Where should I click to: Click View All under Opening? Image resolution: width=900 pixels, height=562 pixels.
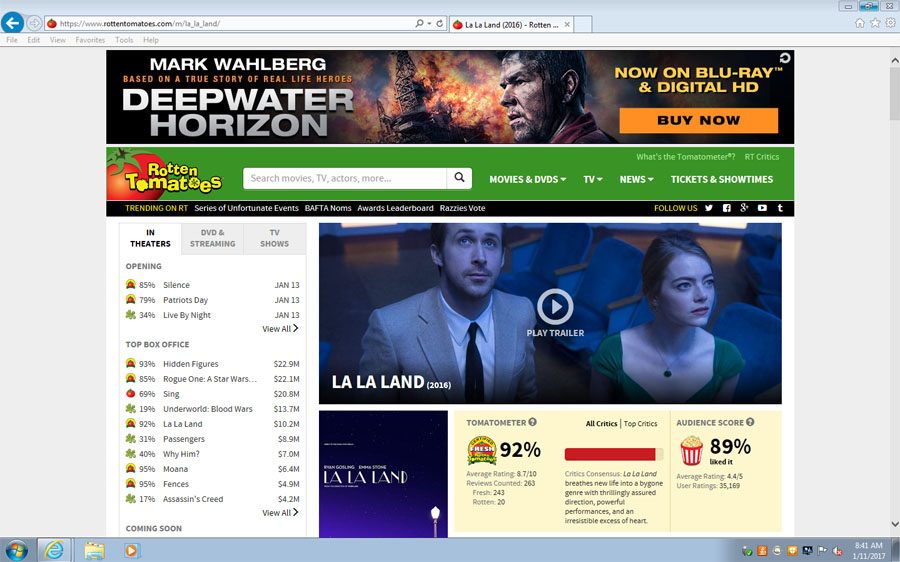pos(280,328)
